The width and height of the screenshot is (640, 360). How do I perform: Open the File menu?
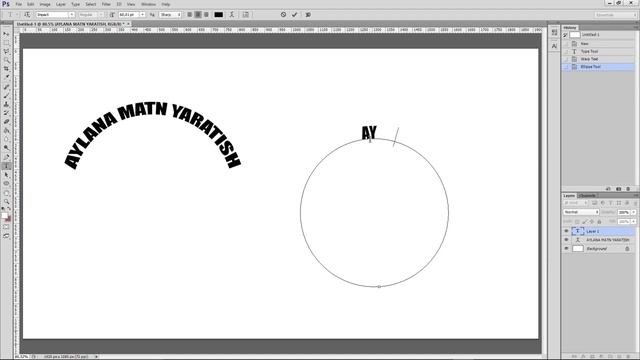click(19, 4)
